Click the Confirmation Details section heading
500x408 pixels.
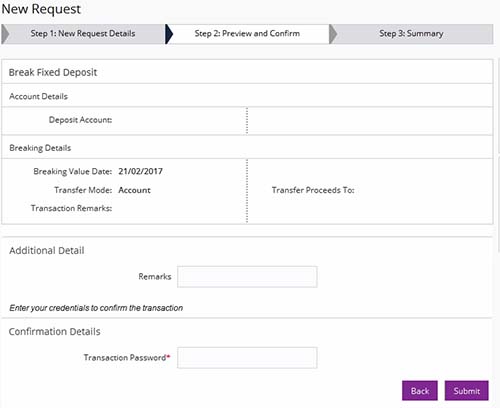[x=54, y=332]
